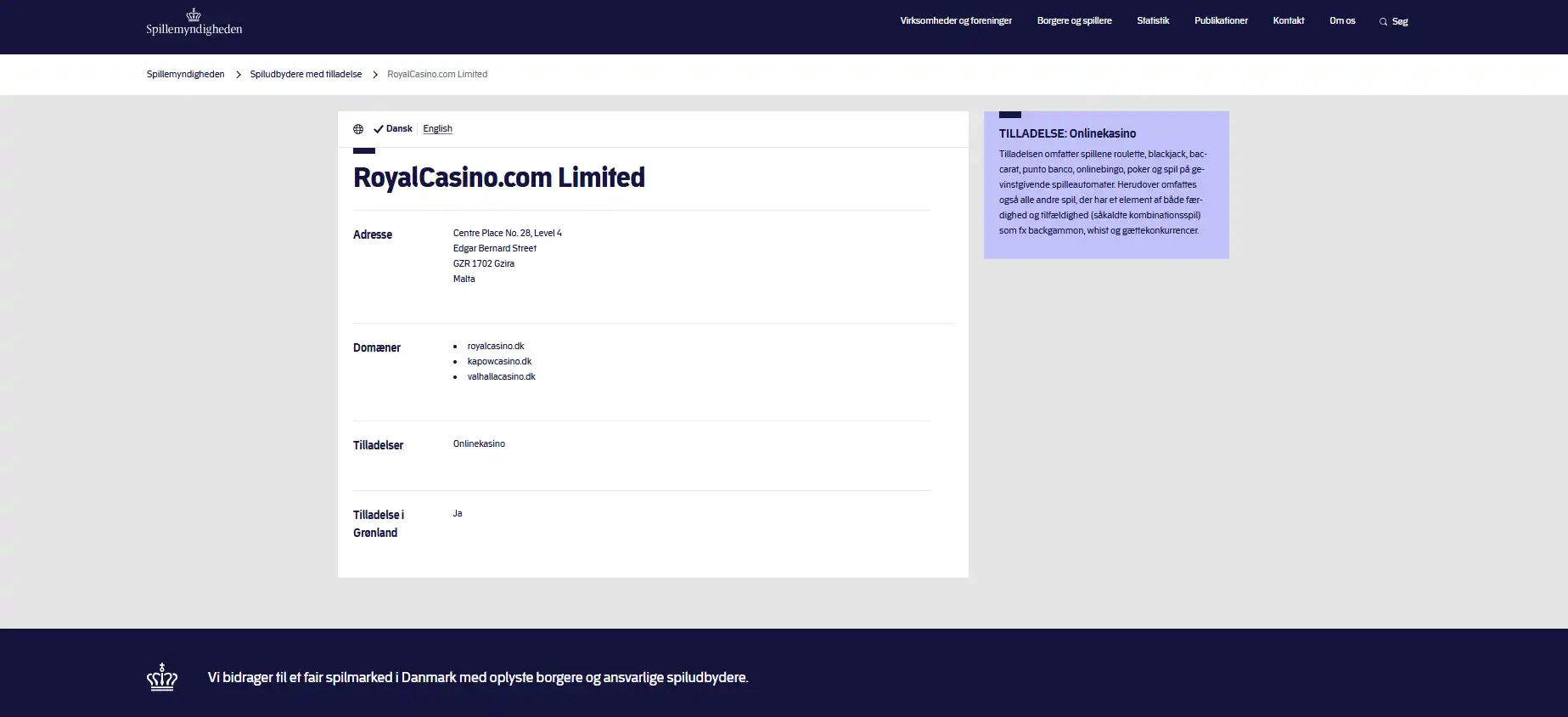
Task: Click the RoyalCasino.com Limited page heading
Action: click(x=499, y=178)
